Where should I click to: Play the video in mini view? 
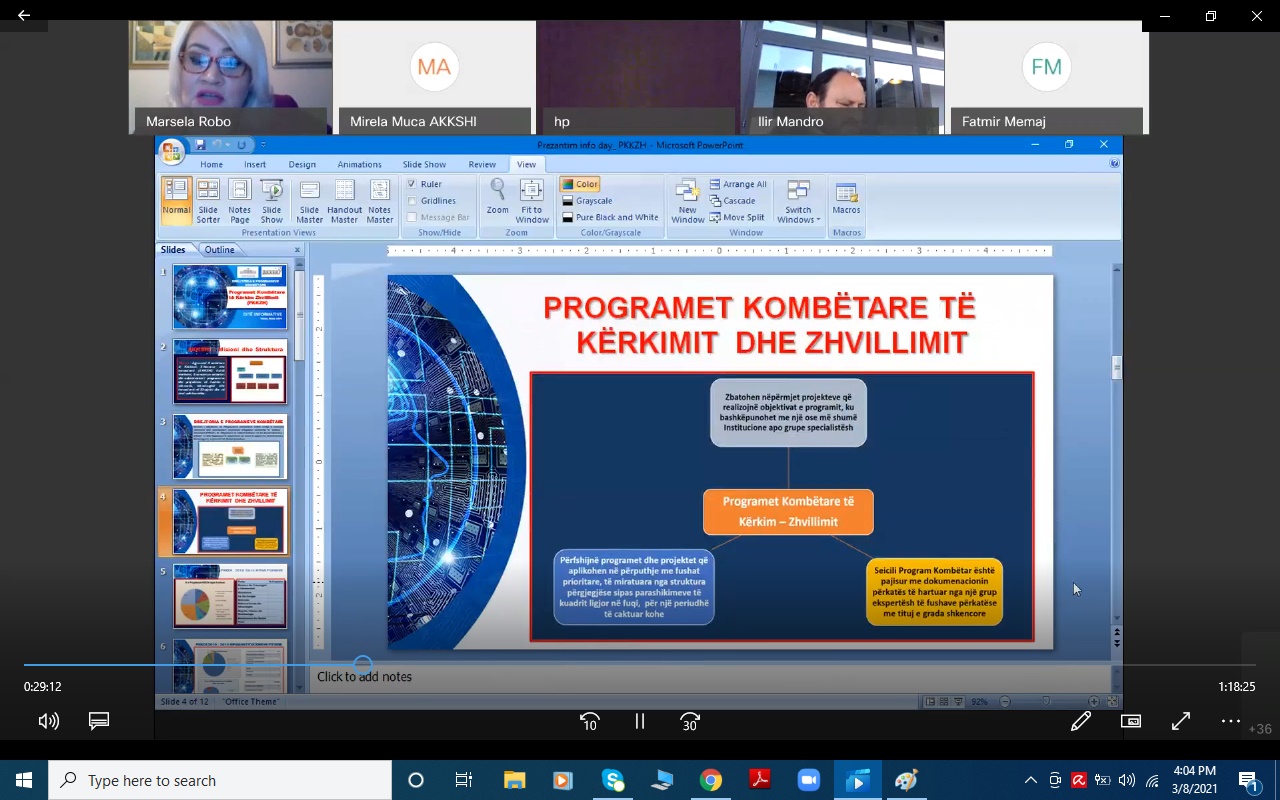pyautogui.click(x=1131, y=721)
